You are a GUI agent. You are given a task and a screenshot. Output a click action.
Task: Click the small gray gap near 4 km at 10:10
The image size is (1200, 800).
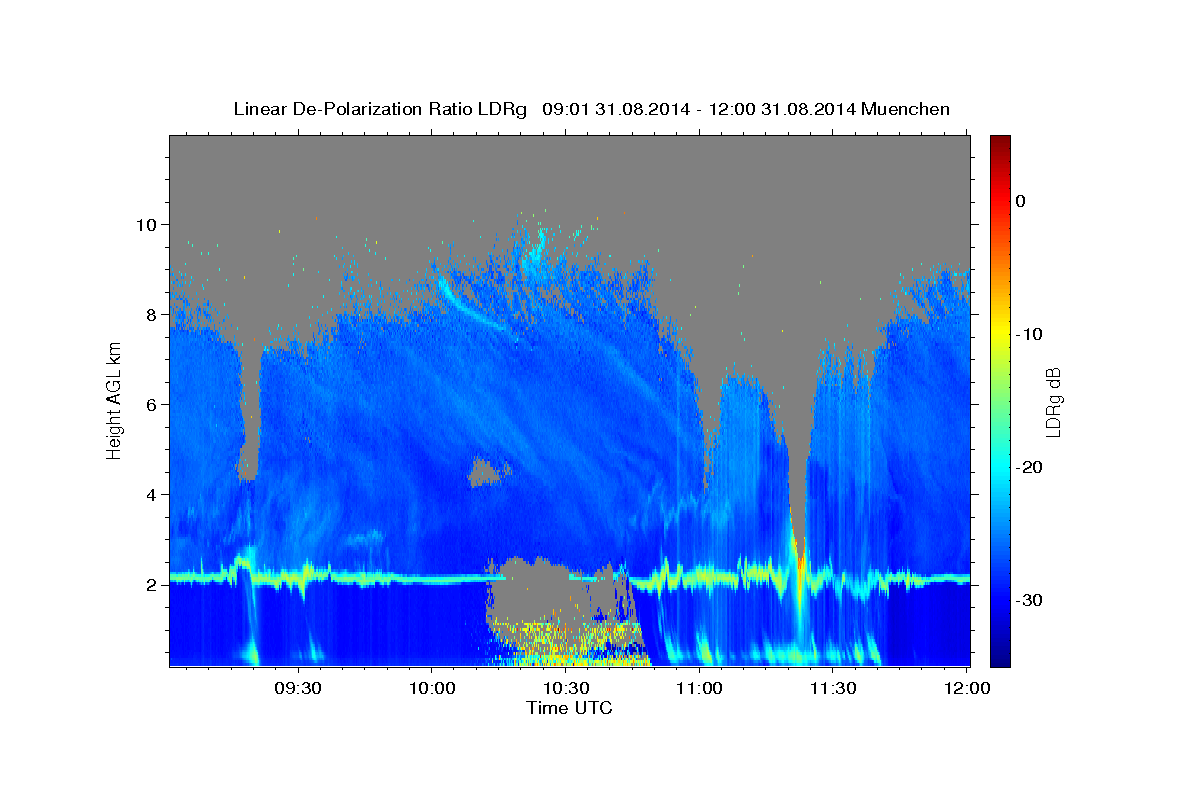coord(488,471)
